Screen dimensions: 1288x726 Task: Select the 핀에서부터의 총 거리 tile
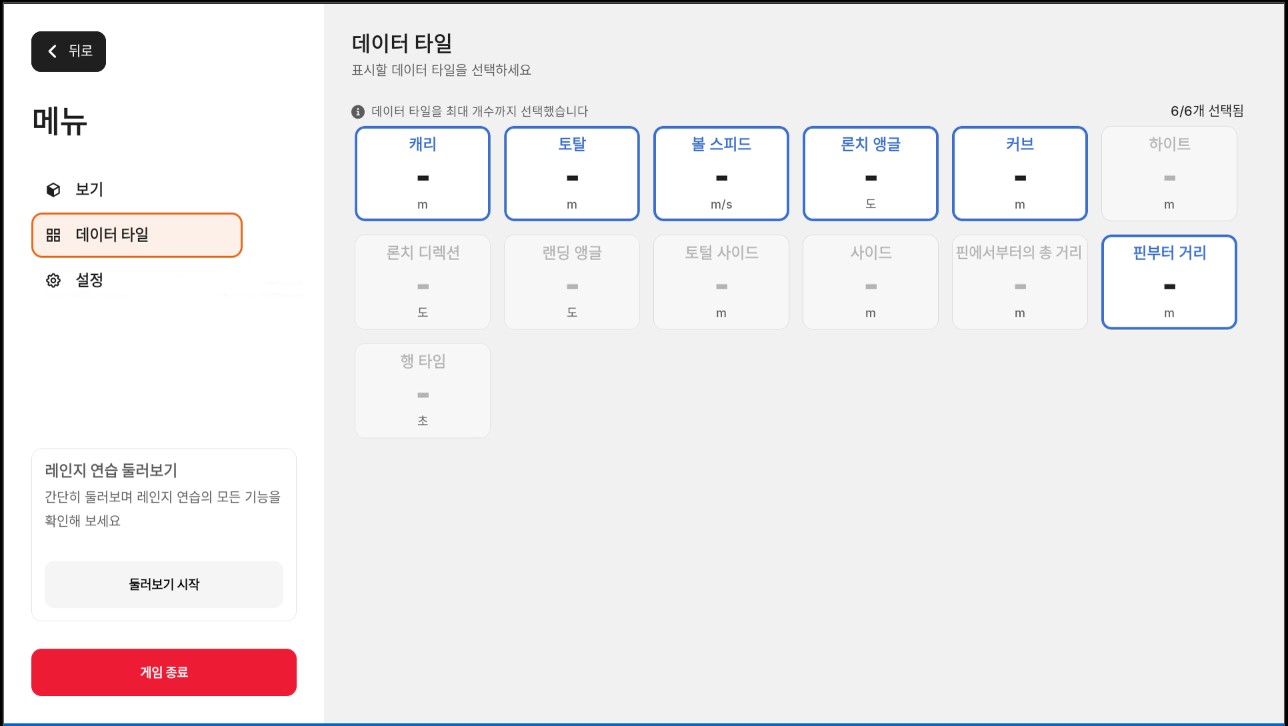pyautogui.click(x=1020, y=282)
